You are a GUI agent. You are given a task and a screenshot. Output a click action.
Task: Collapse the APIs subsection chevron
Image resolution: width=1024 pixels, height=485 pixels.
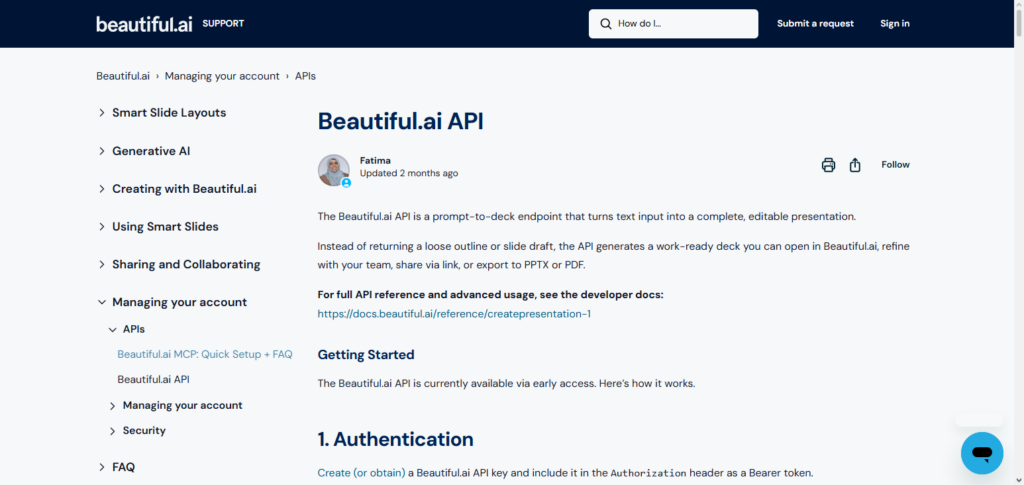(112, 330)
